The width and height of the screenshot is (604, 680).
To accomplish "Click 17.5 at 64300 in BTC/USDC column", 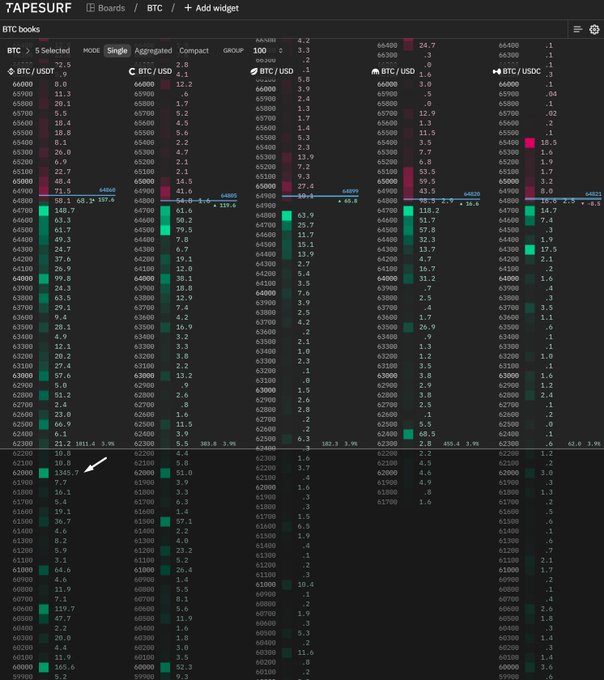I will point(548,249).
